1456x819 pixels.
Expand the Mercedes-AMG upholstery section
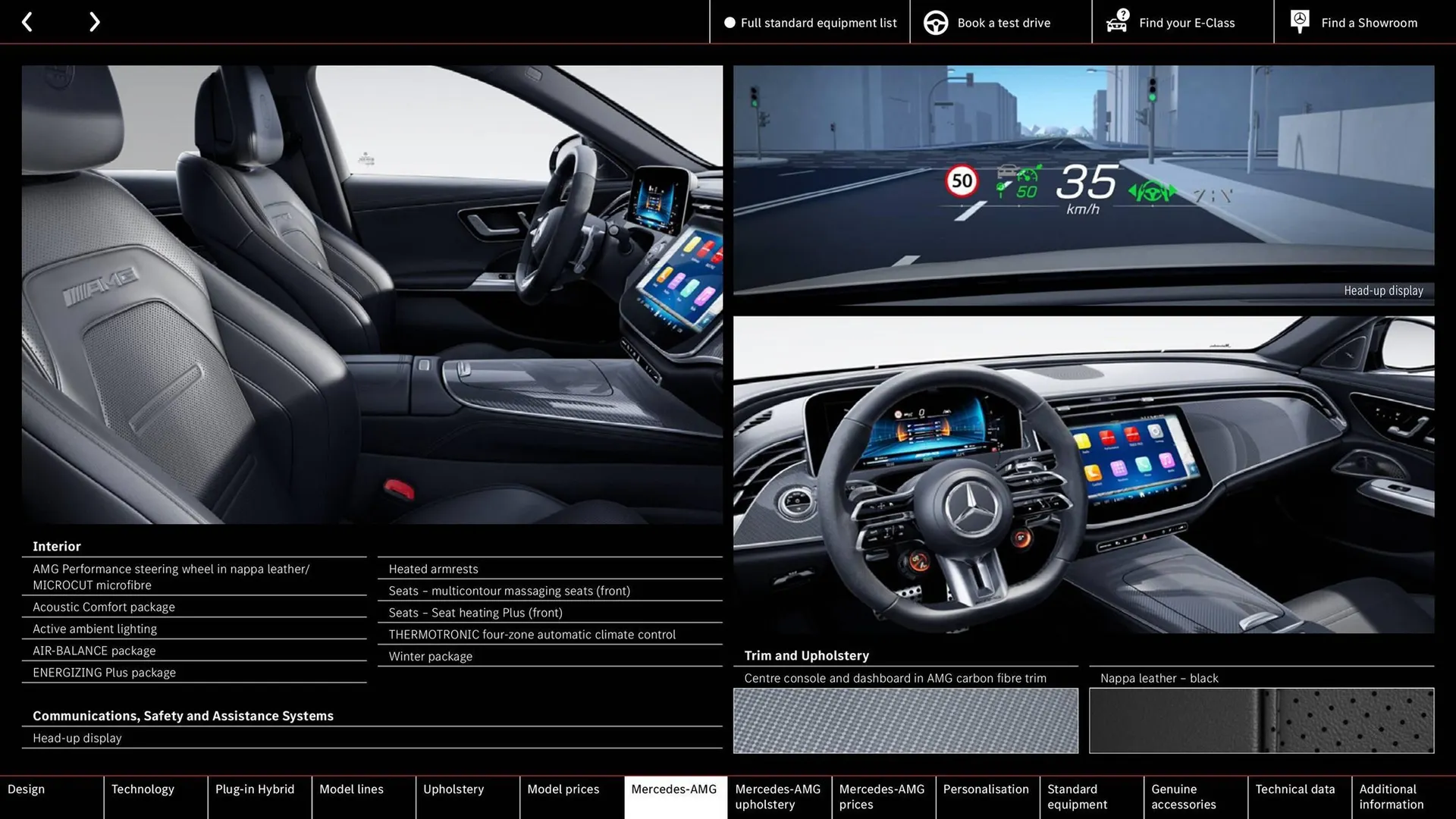click(x=778, y=796)
